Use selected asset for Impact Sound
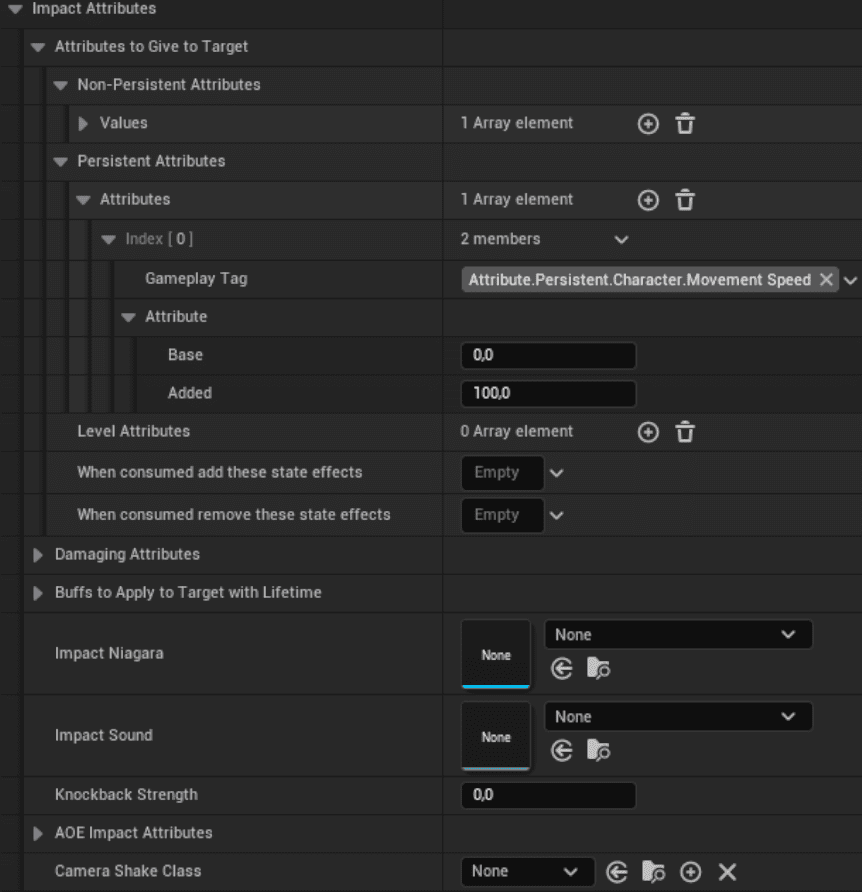This screenshot has width=862, height=892. pos(562,750)
